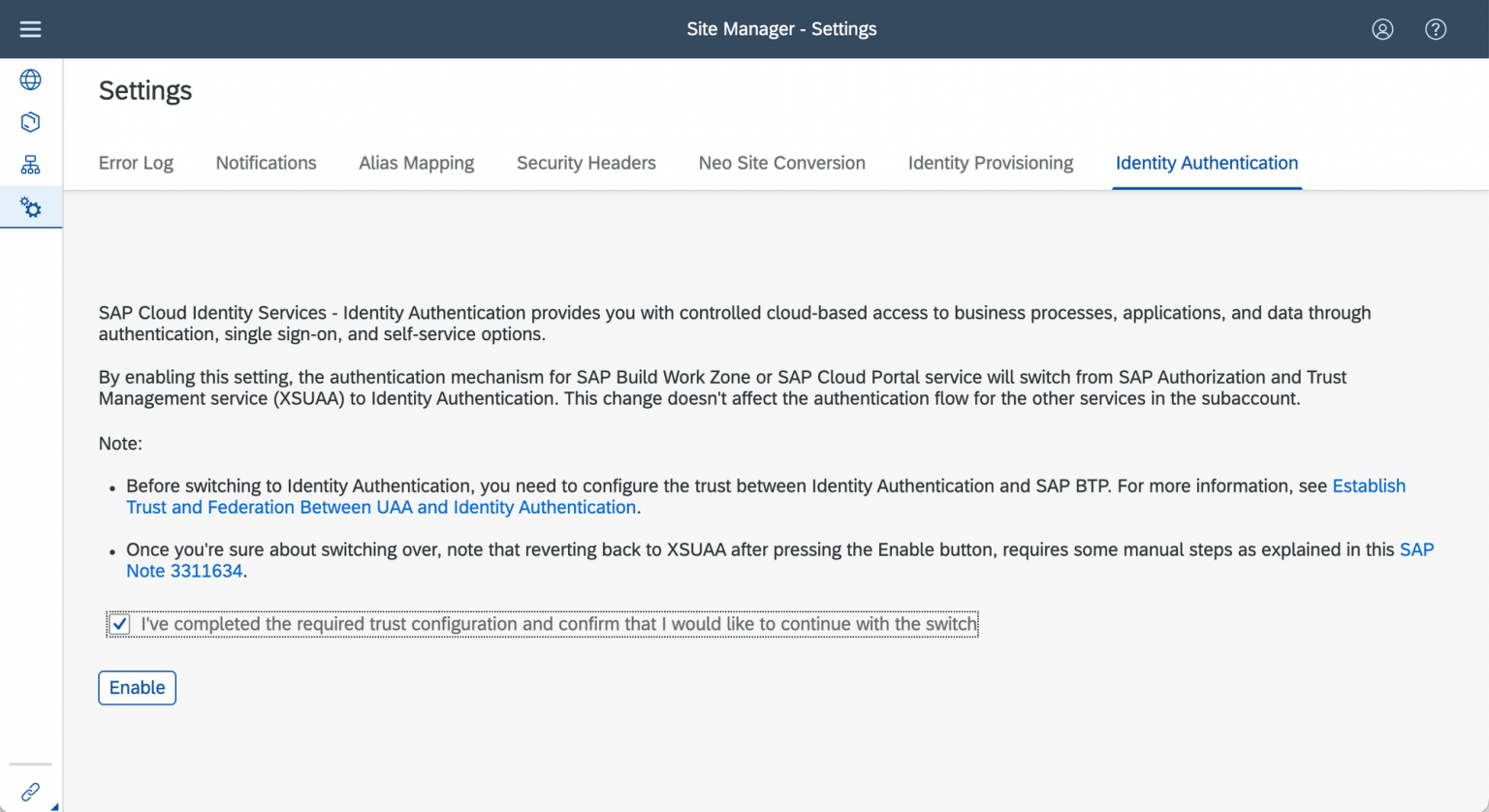This screenshot has height=812, width=1489.
Task: Select the Neo Site Conversion tab
Action: [x=781, y=163]
